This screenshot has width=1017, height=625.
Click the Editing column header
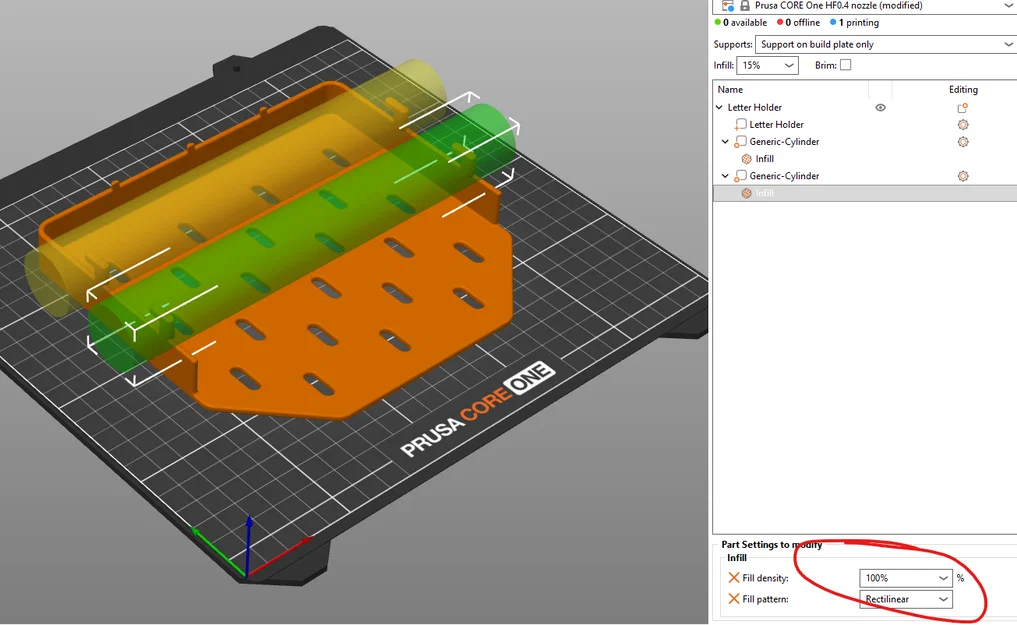click(963, 89)
